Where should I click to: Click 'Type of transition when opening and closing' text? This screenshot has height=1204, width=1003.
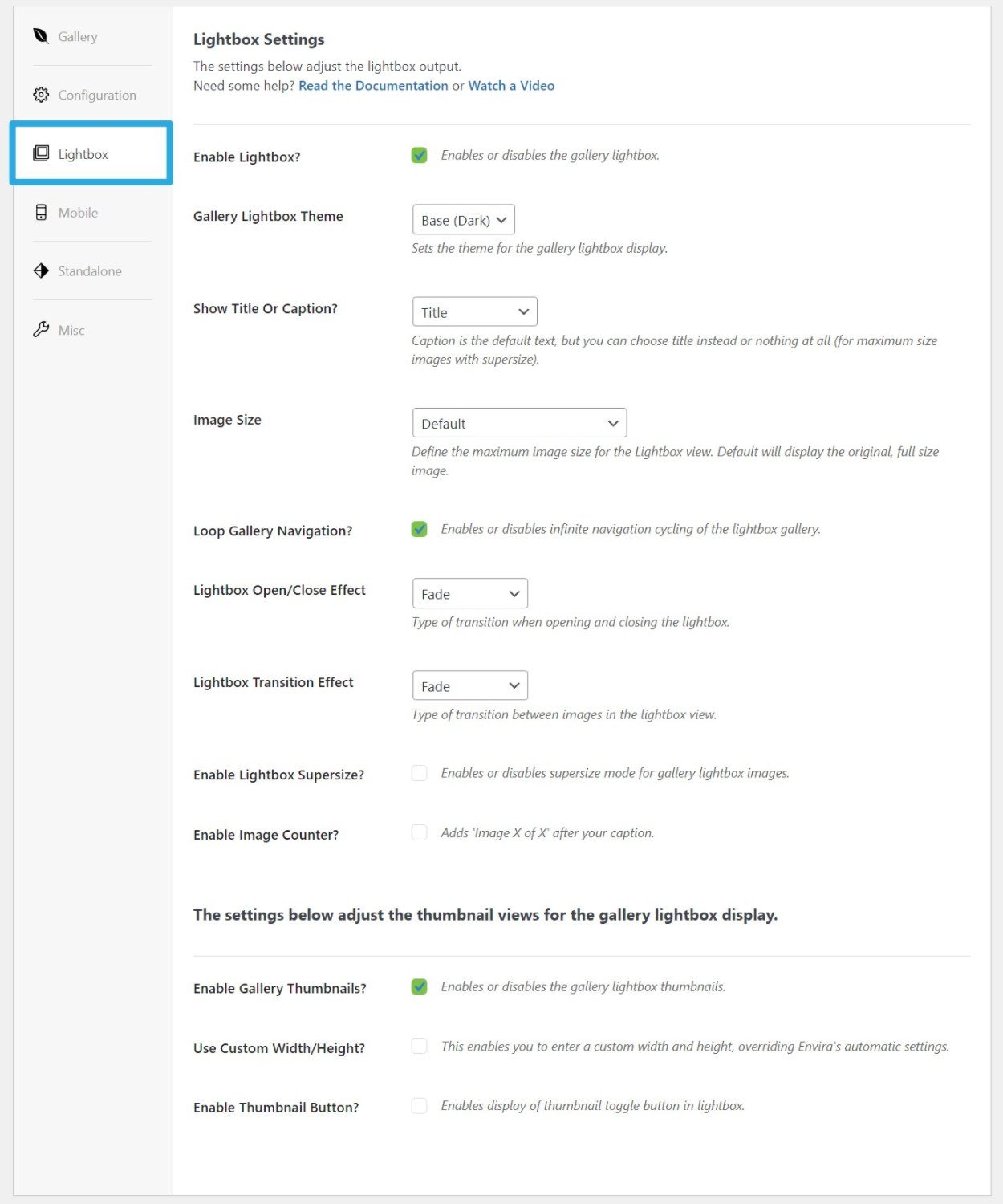pos(571,622)
